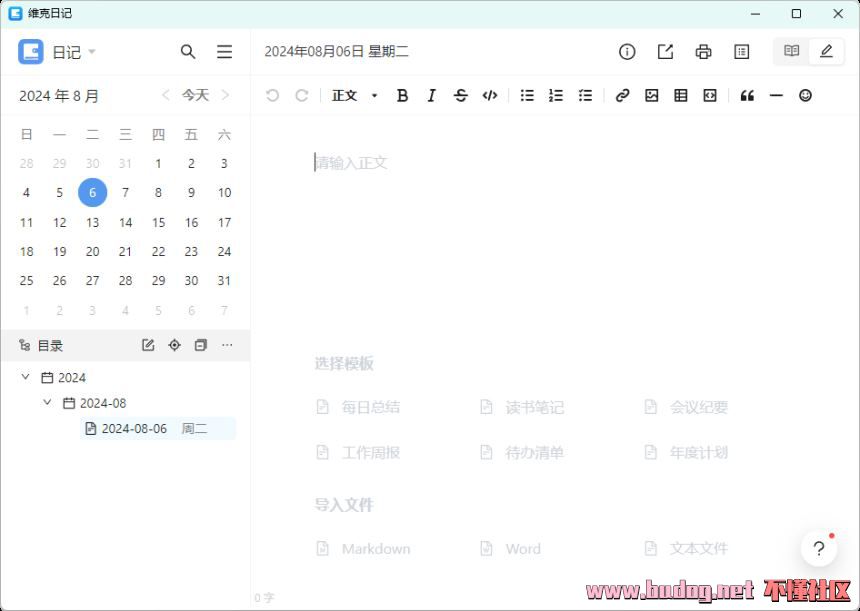Click the print icon
The height and width of the screenshot is (611, 860).
[x=703, y=52]
